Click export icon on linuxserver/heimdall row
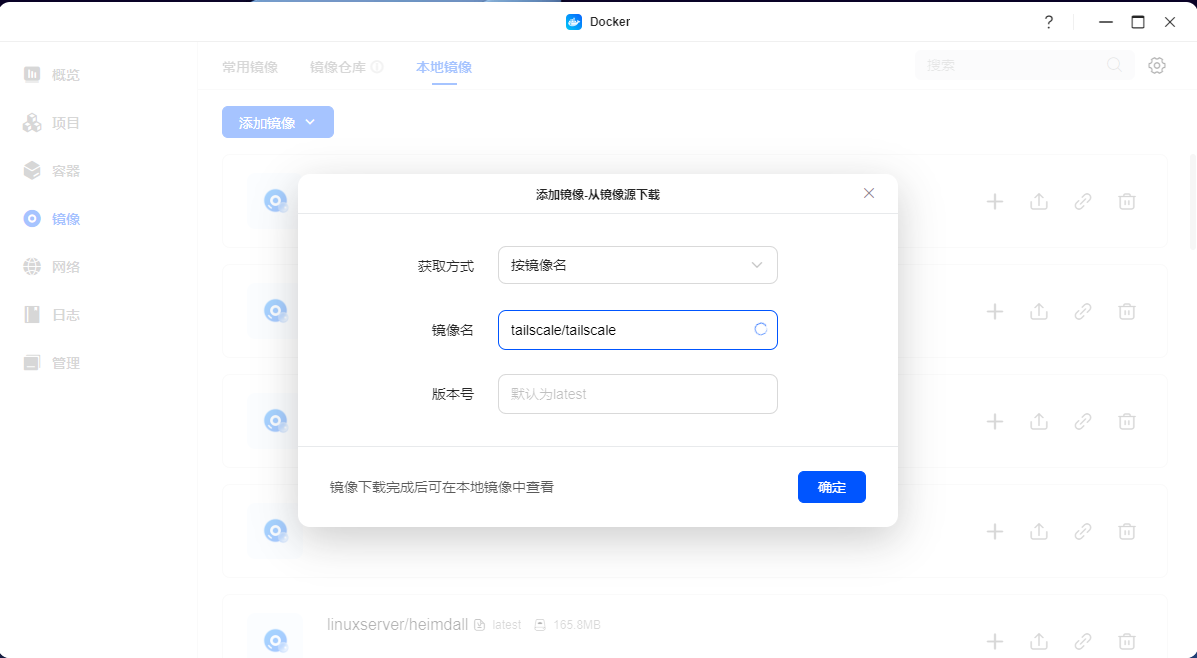Screen dimensions: 1197x658 (1039, 641)
